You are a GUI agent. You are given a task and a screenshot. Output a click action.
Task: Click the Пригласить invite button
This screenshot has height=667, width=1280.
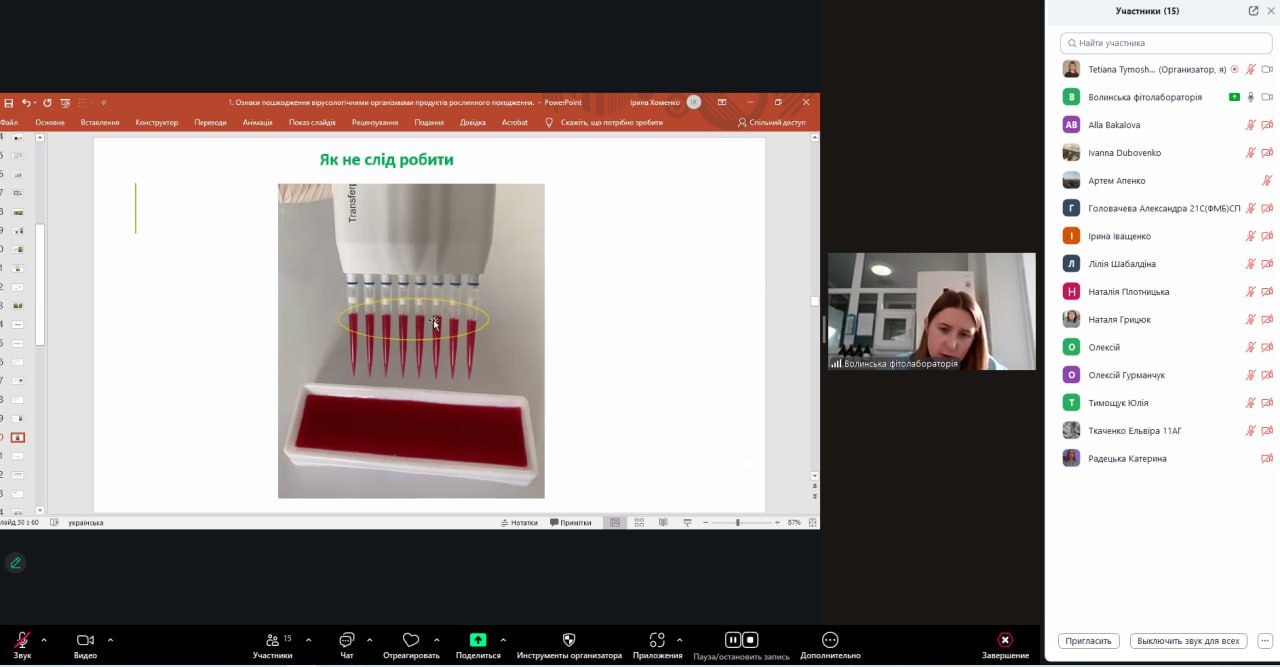[1088, 641]
